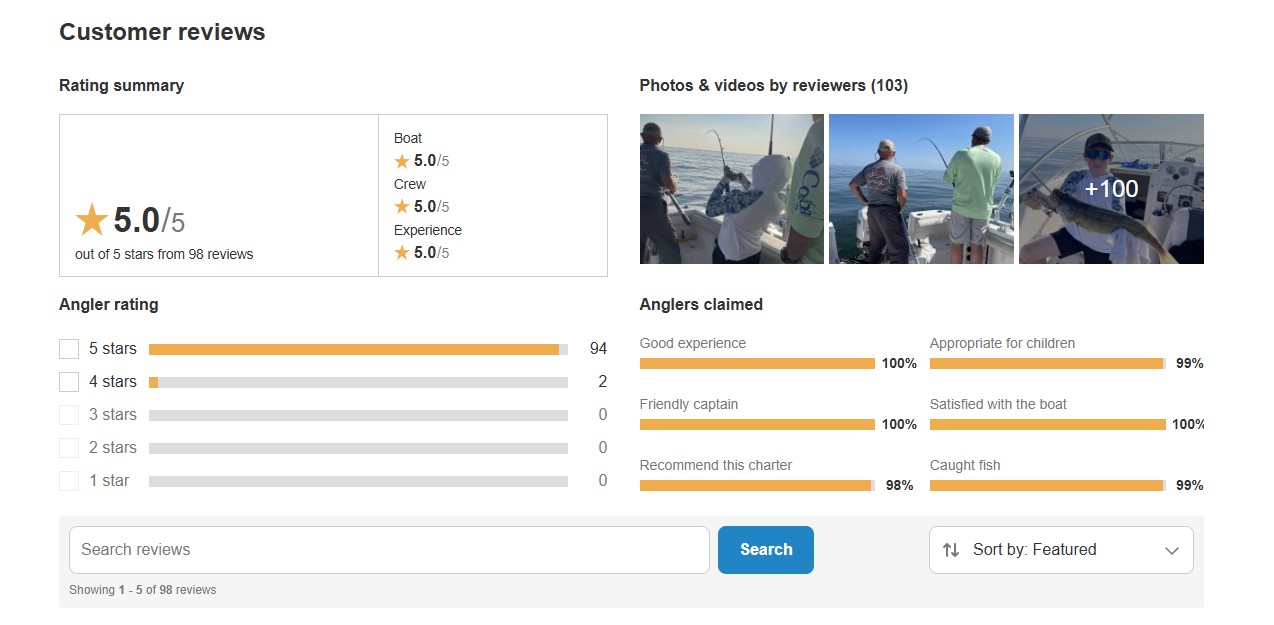Expand the sort dropdown chevron
Screen dimensions: 1274x625
(1172, 551)
